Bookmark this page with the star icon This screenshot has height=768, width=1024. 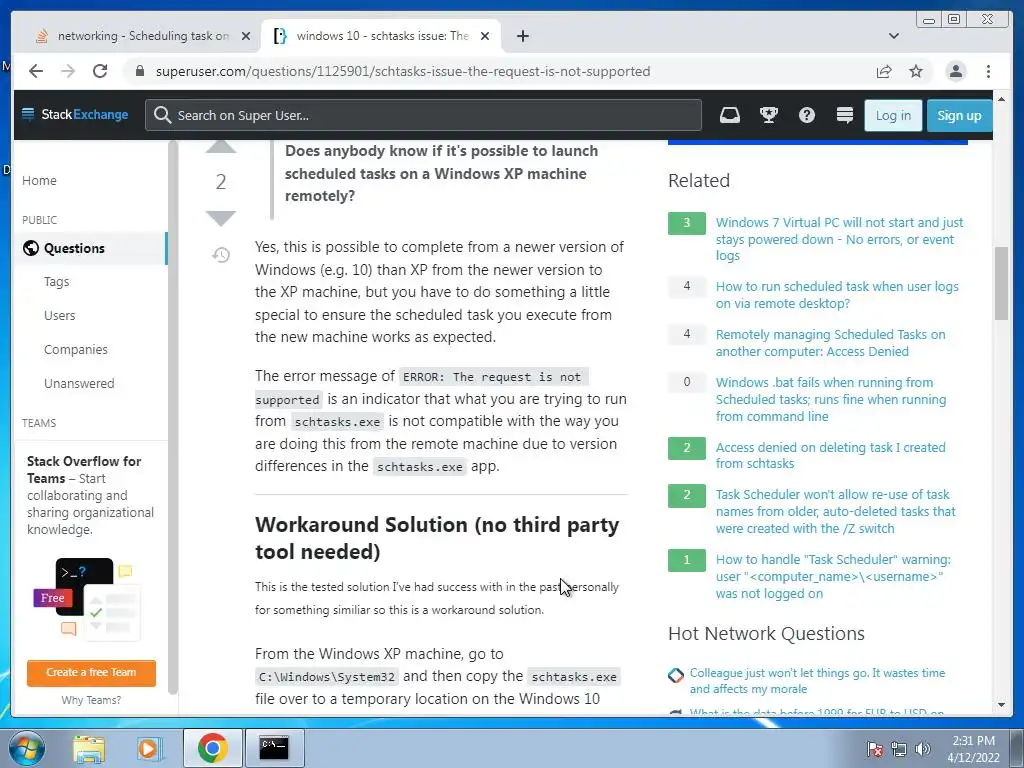(x=916, y=71)
